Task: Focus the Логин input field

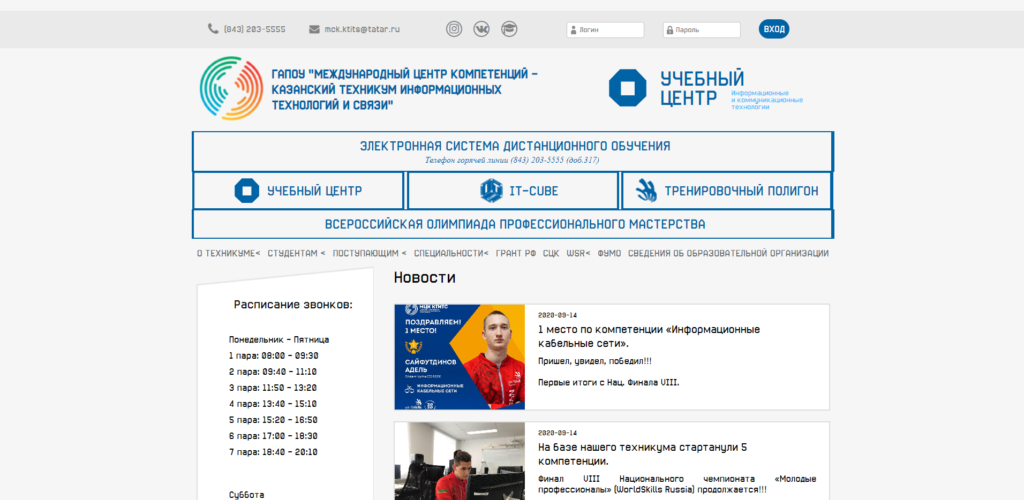Action: [605, 30]
